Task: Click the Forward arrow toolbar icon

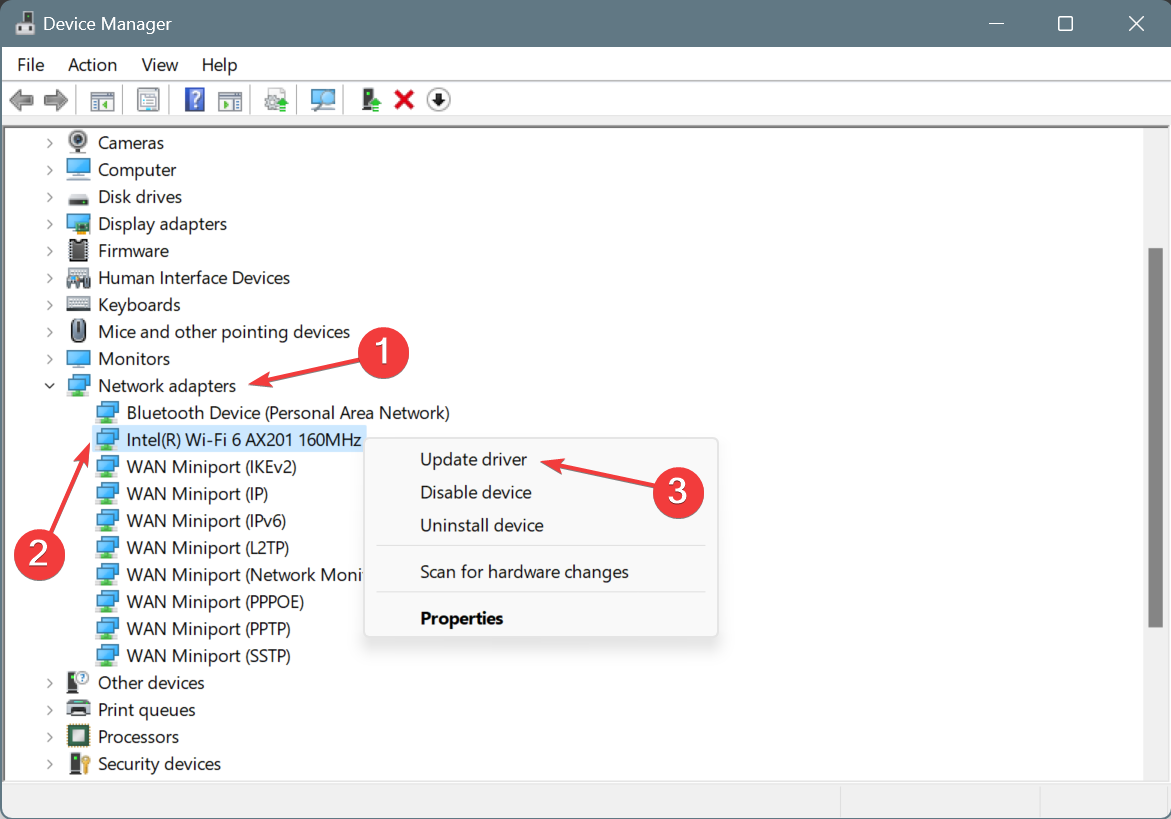Action: pyautogui.click(x=56, y=99)
